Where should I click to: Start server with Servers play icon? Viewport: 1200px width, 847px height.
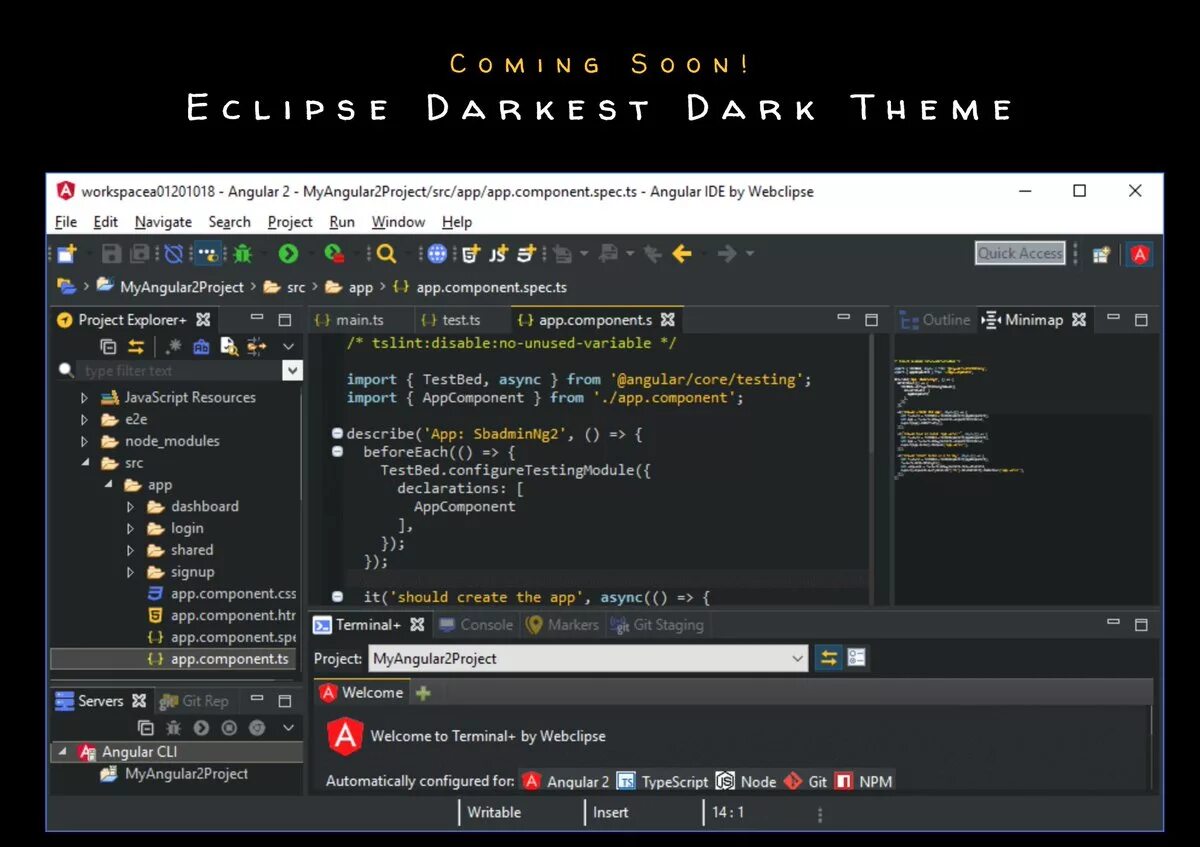201,728
